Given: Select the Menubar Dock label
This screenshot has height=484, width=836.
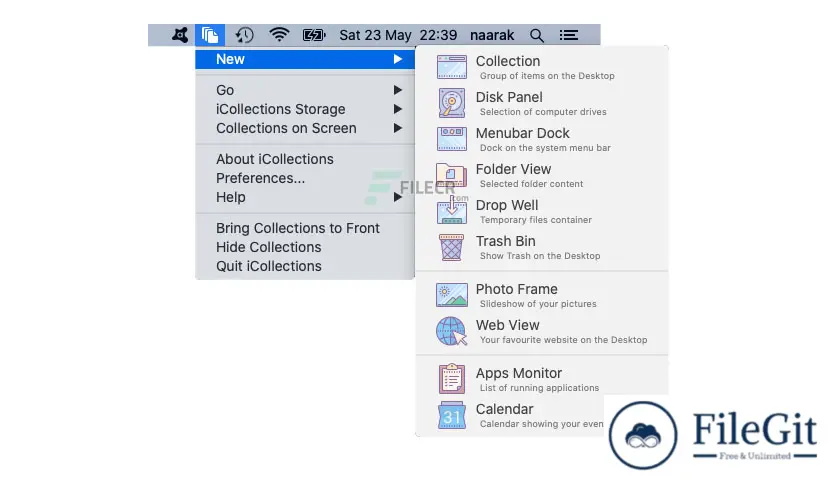Looking at the screenshot, I should pos(522,133).
